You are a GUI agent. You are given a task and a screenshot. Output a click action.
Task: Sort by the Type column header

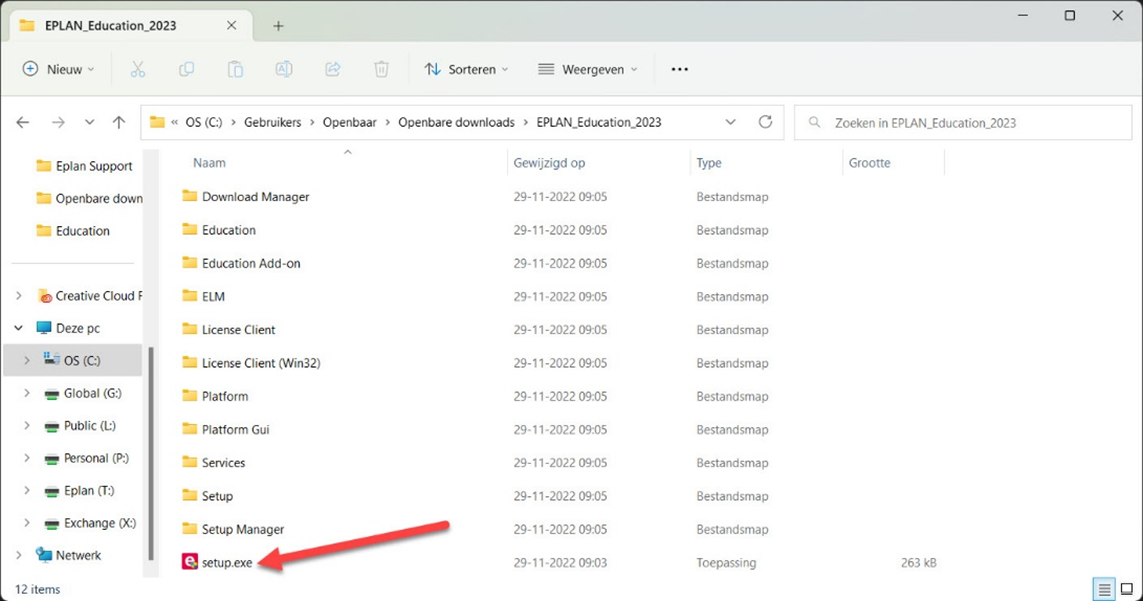[x=709, y=163]
